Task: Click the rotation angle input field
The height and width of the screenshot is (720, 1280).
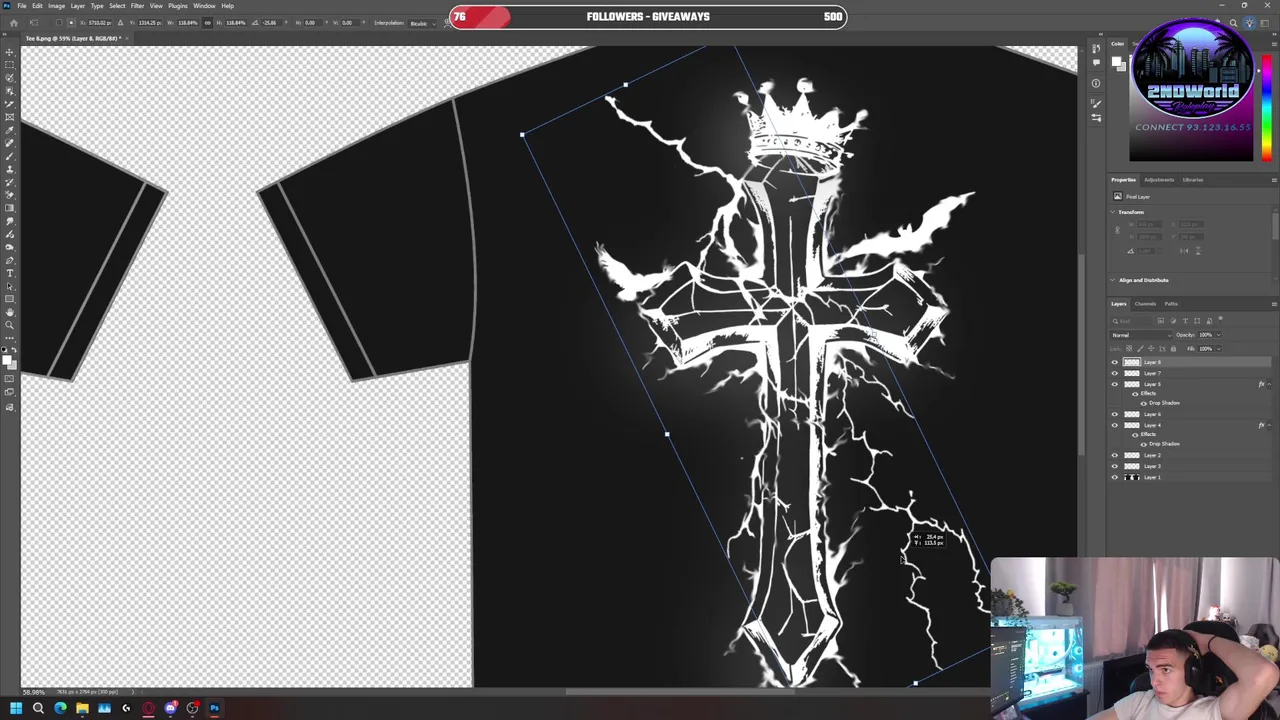Action: pyautogui.click(x=273, y=23)
